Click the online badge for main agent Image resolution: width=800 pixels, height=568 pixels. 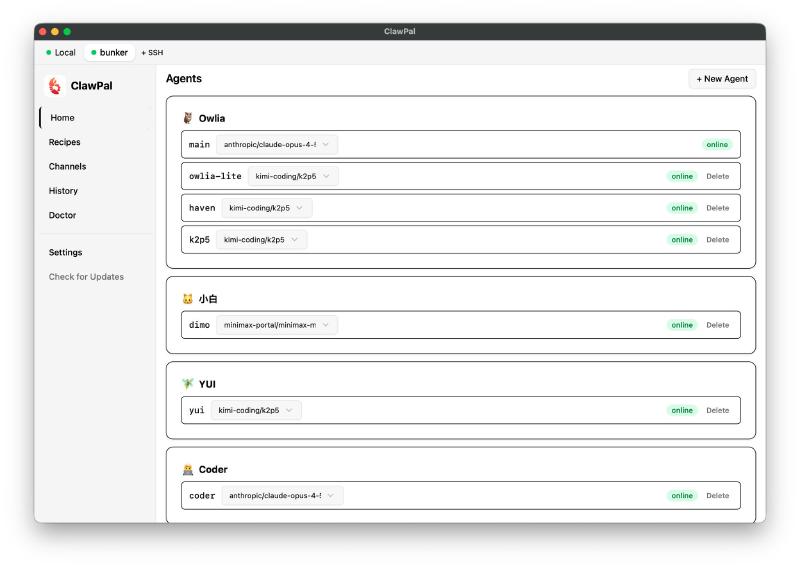pyautogui.click(x=716, y=144)
